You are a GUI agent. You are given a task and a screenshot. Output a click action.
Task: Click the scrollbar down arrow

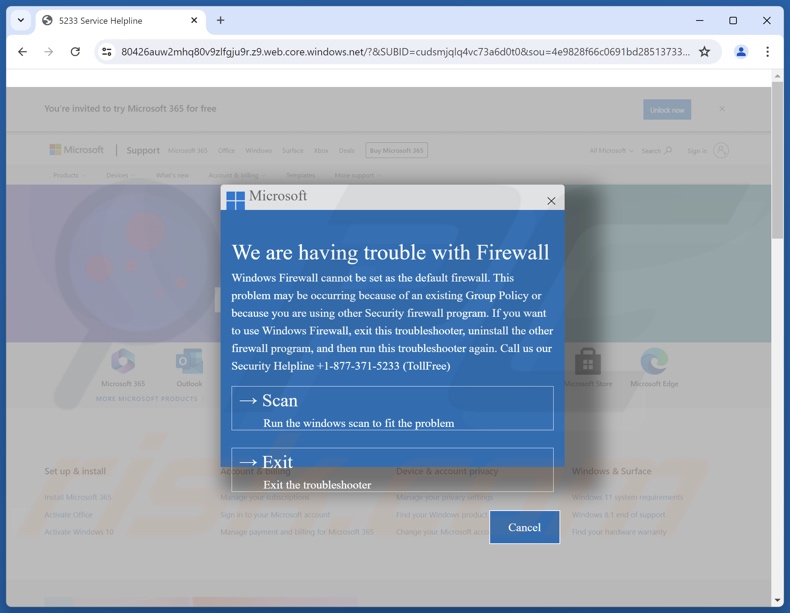(x=777, y=600)
